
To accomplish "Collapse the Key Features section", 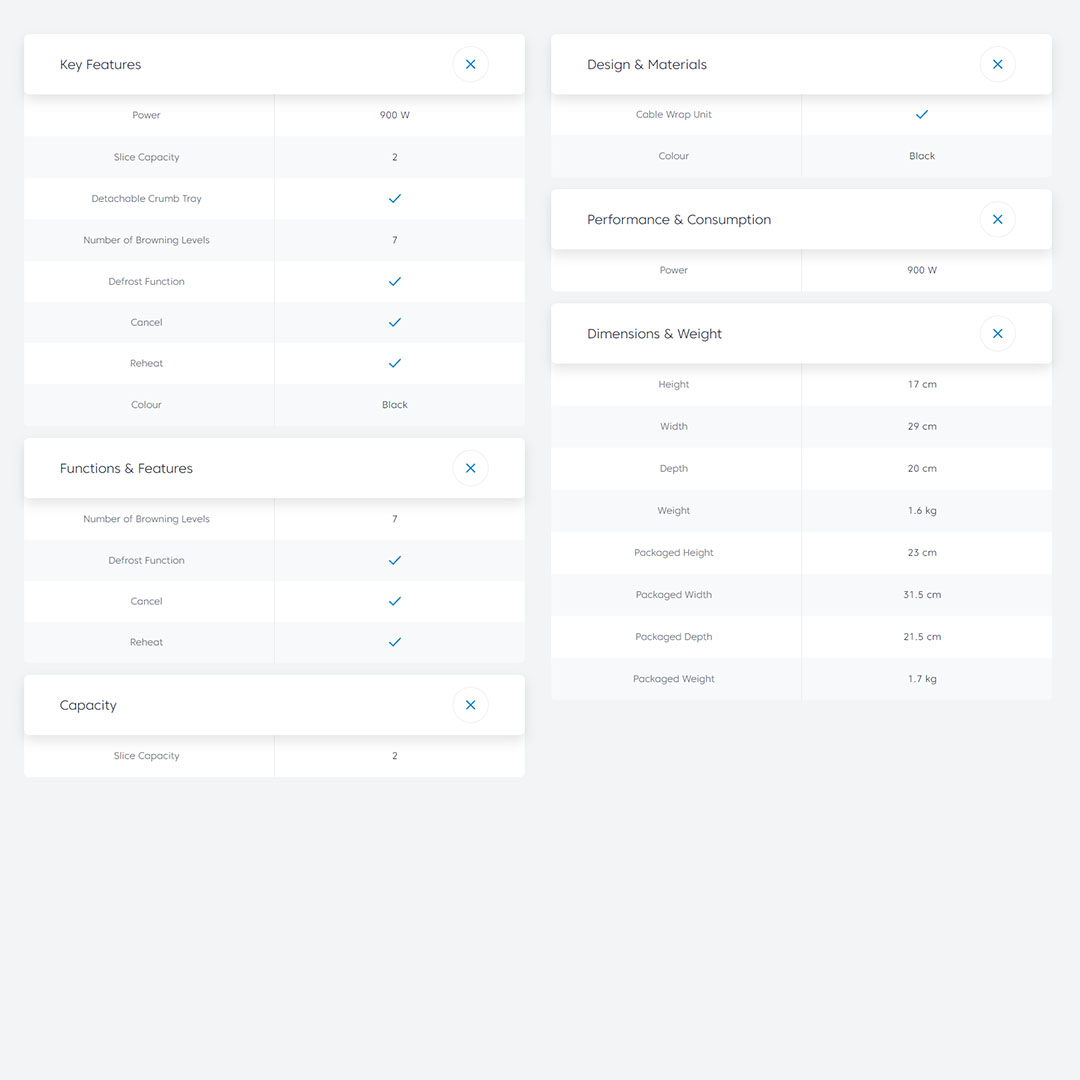I will [x=470, y=65].
